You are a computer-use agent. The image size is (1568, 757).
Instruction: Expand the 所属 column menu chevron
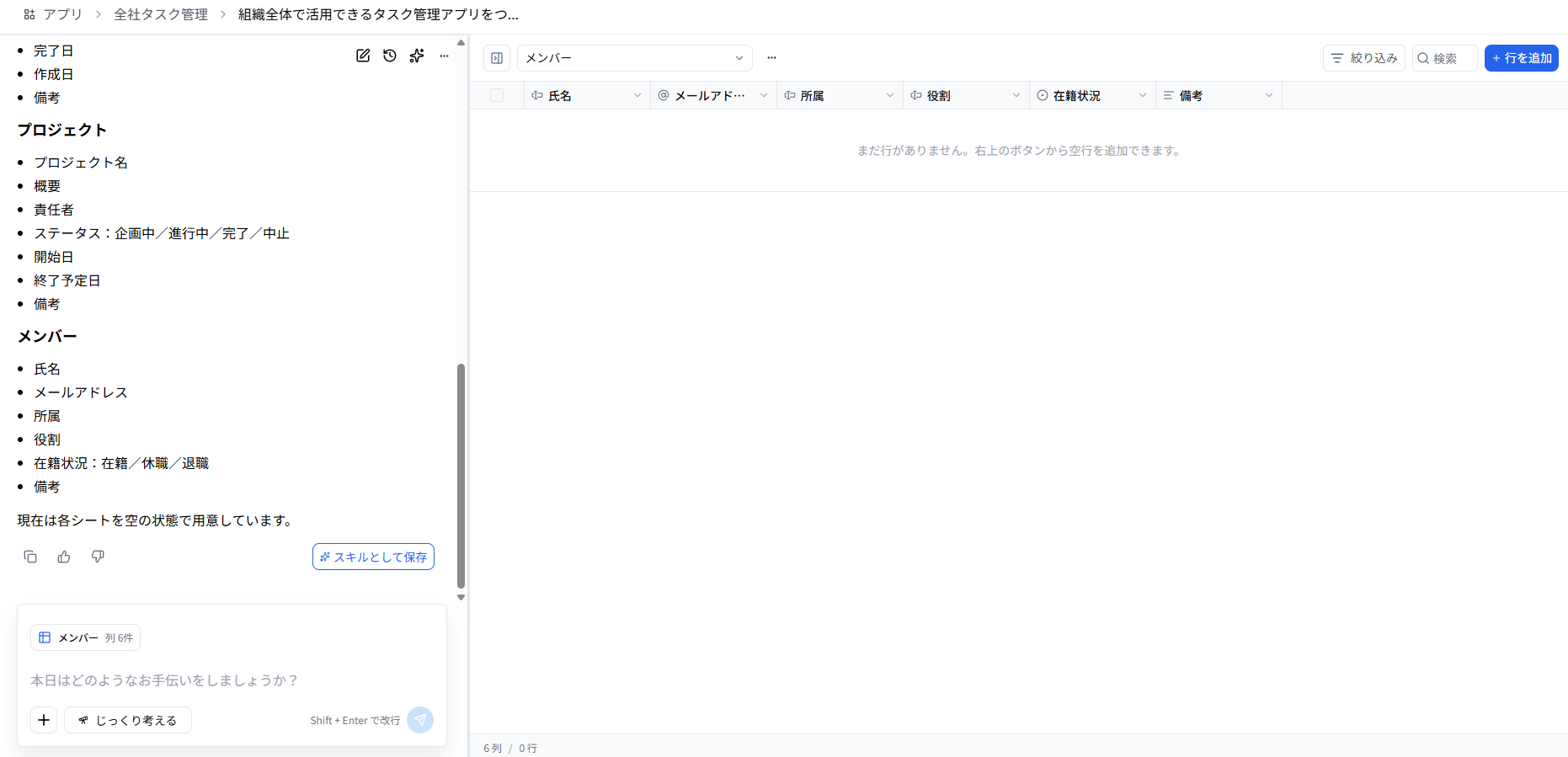(890, 96)
